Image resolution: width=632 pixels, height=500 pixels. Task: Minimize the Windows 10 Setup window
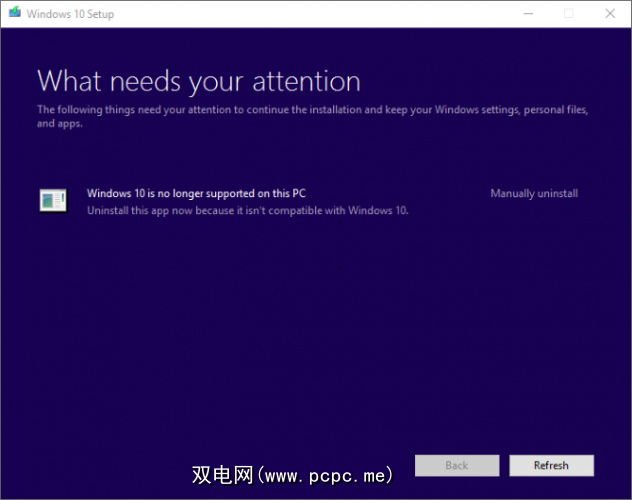(x=528, y=14)
